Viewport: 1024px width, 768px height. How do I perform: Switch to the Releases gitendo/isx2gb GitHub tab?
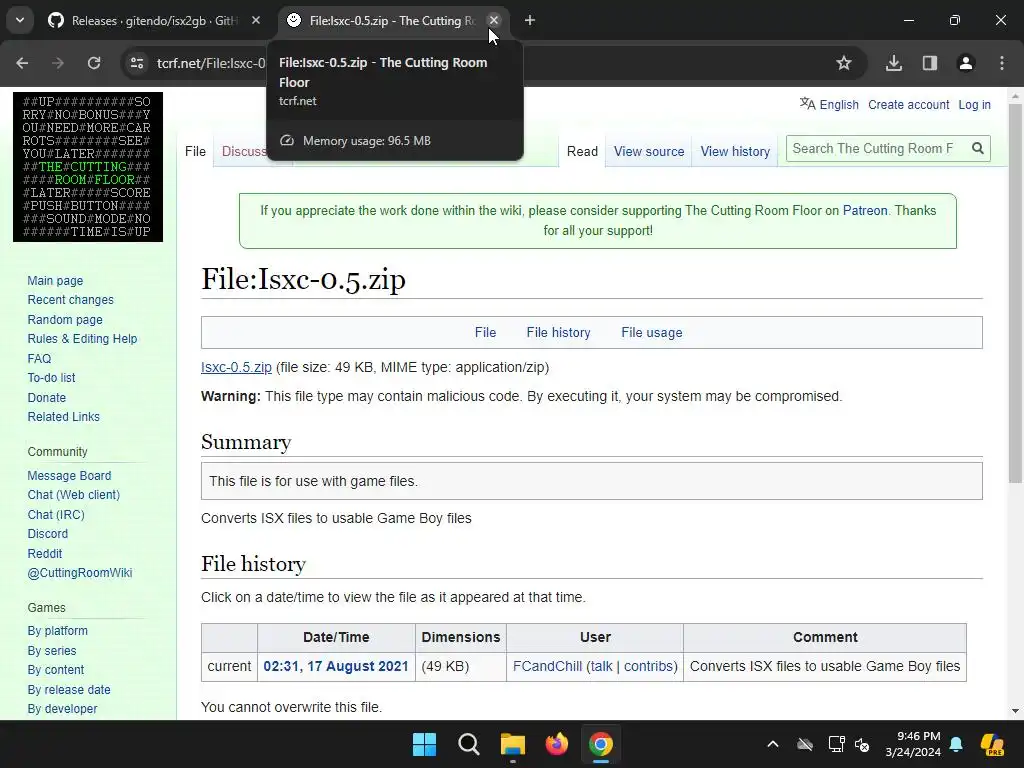[x=153, y=21]
